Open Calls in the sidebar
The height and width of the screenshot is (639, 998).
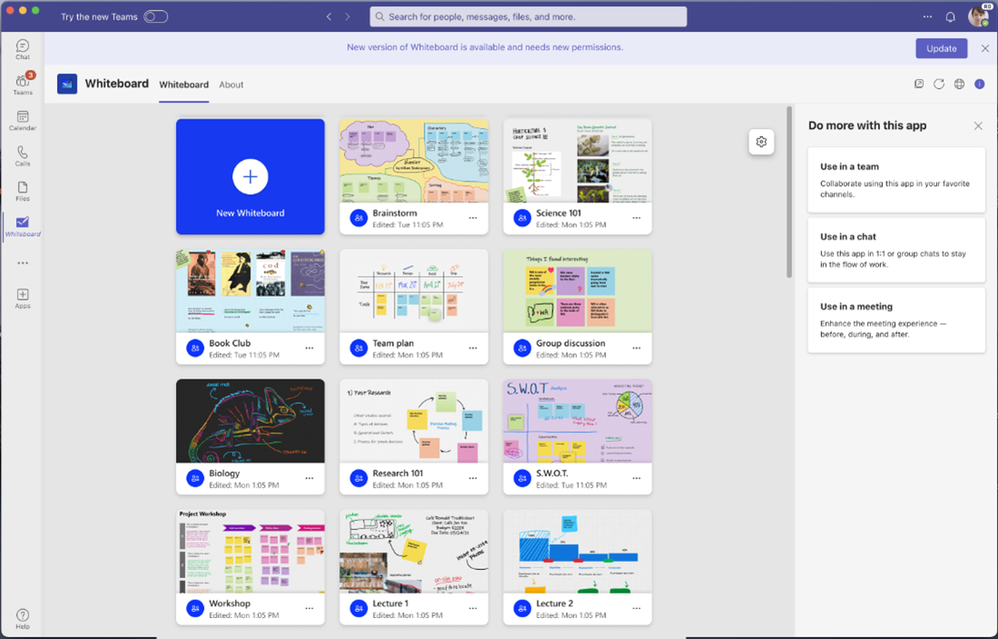click(x=22, y=156)
